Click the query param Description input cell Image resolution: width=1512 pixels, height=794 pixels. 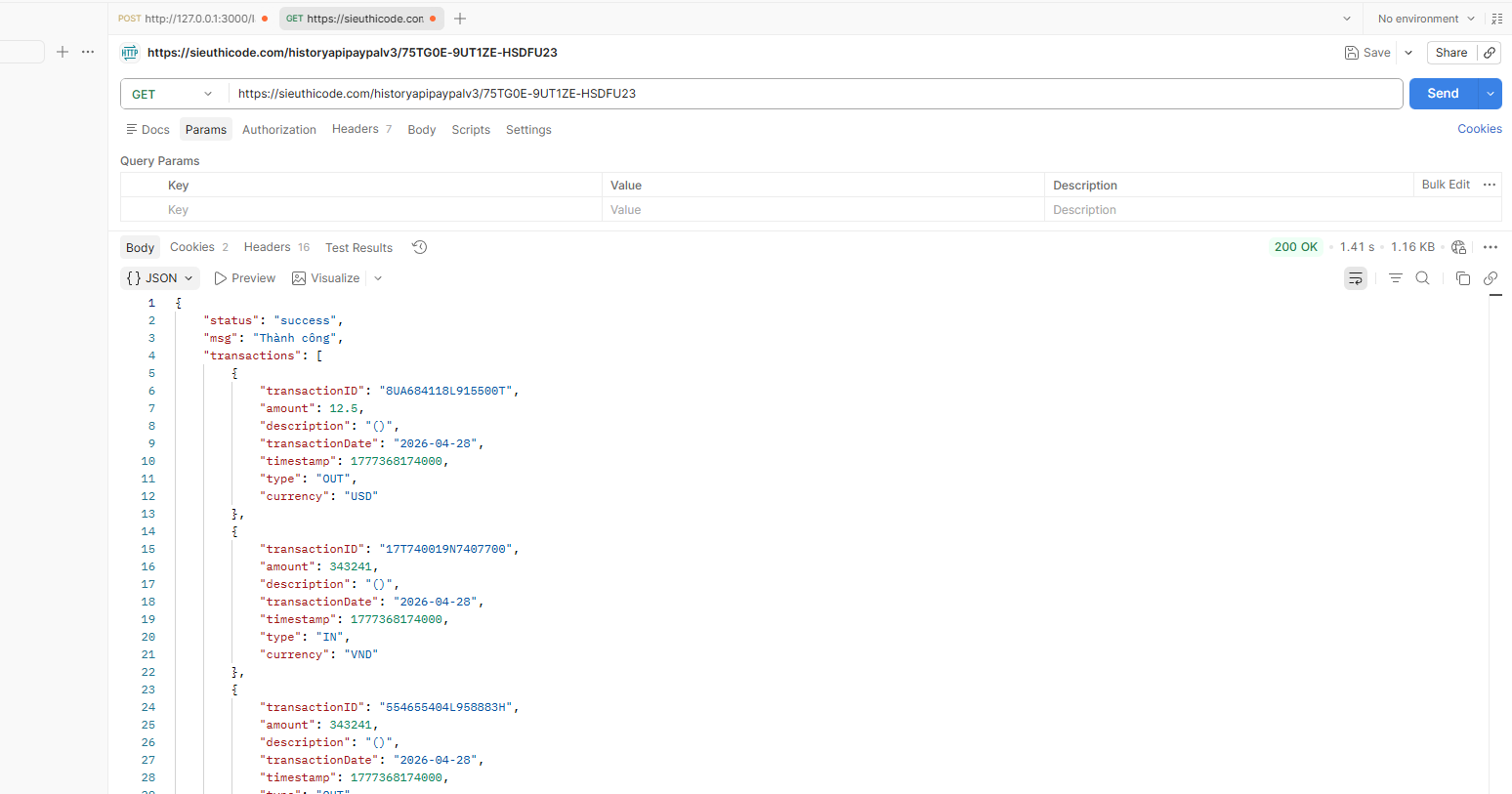(1273, 210)
